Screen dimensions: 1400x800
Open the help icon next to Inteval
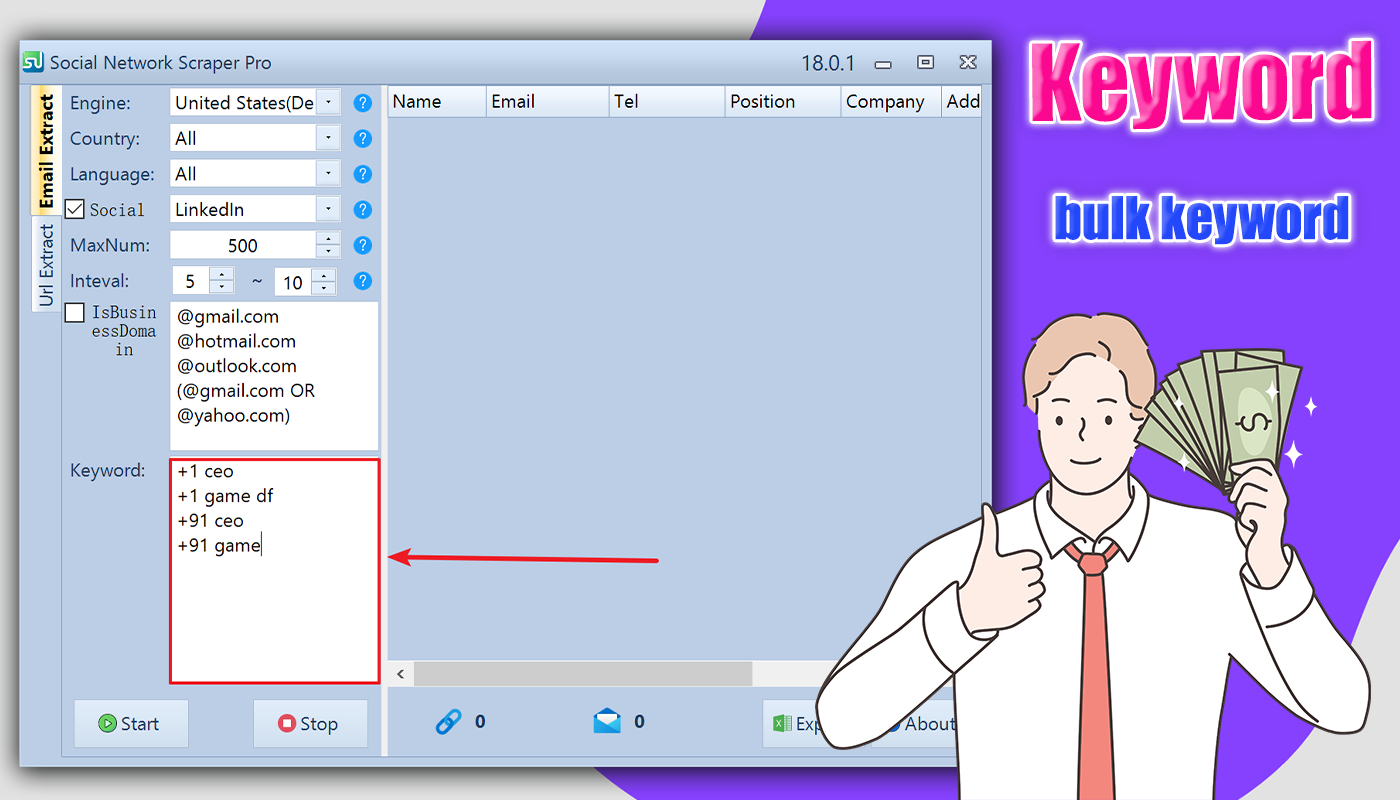363,281
